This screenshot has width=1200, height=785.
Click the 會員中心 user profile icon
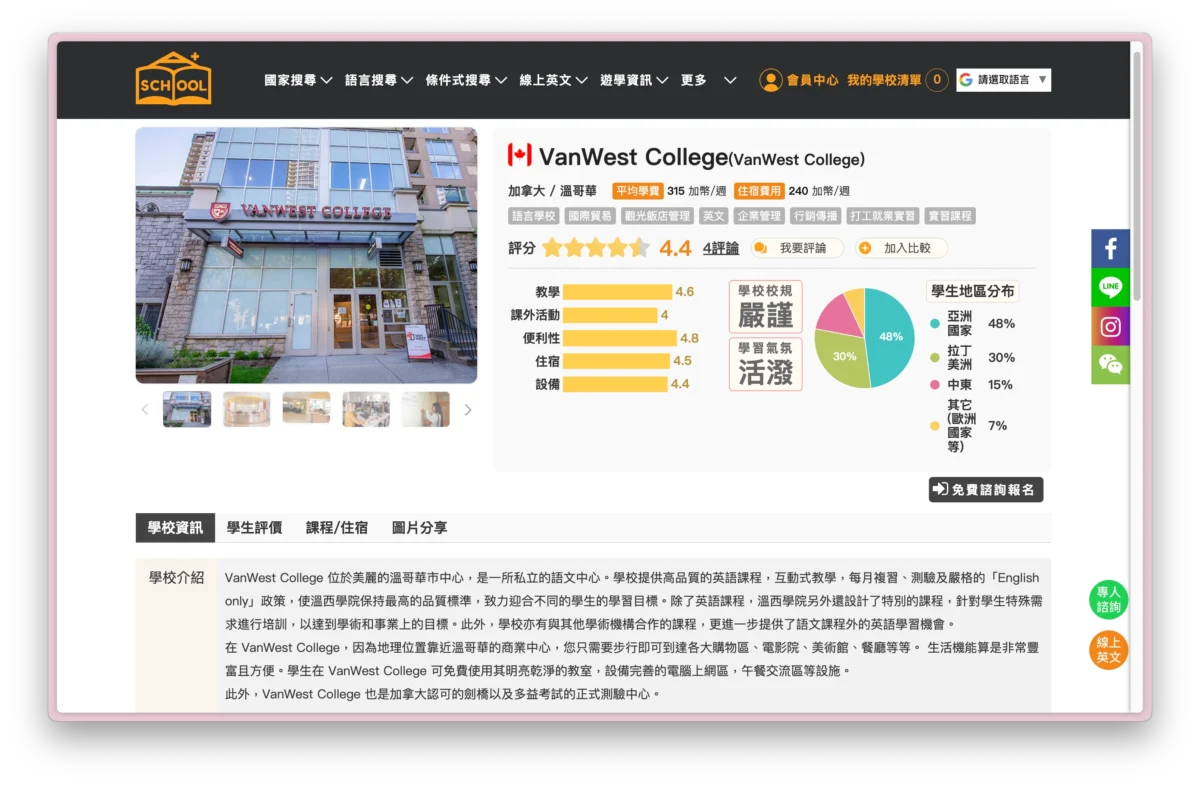click(x=770, y=80)
